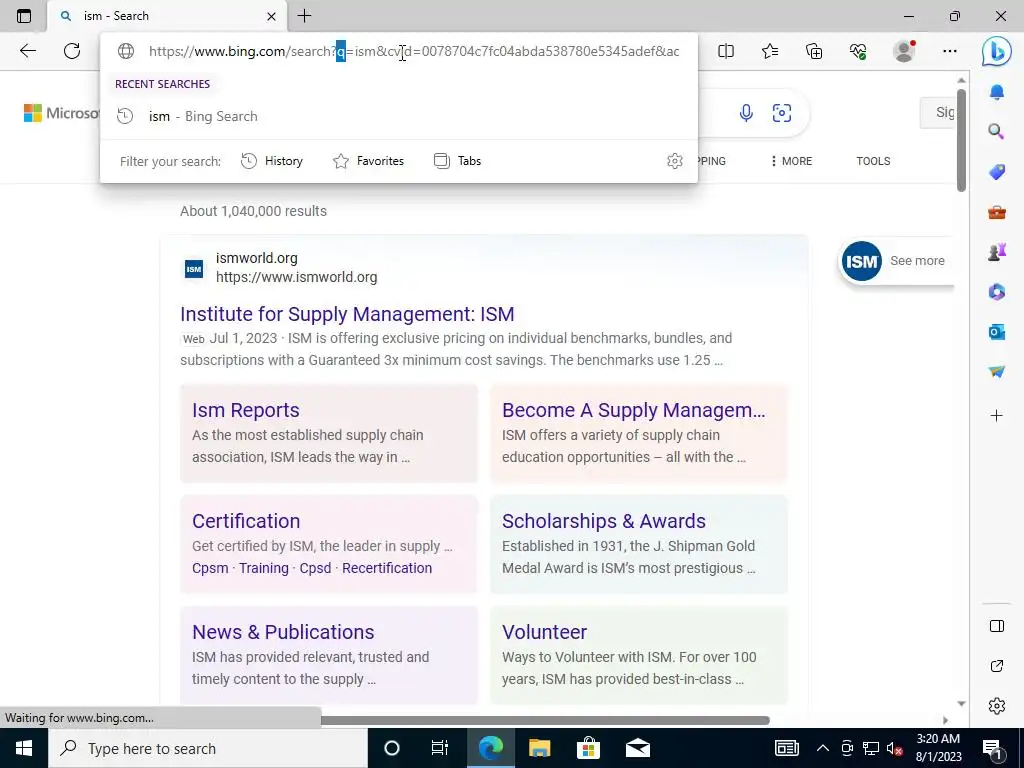The height and width of the screenshot is (768, 1024).
Task: Select the 'ism - Search' tab
Action: [x=167, y=16]
